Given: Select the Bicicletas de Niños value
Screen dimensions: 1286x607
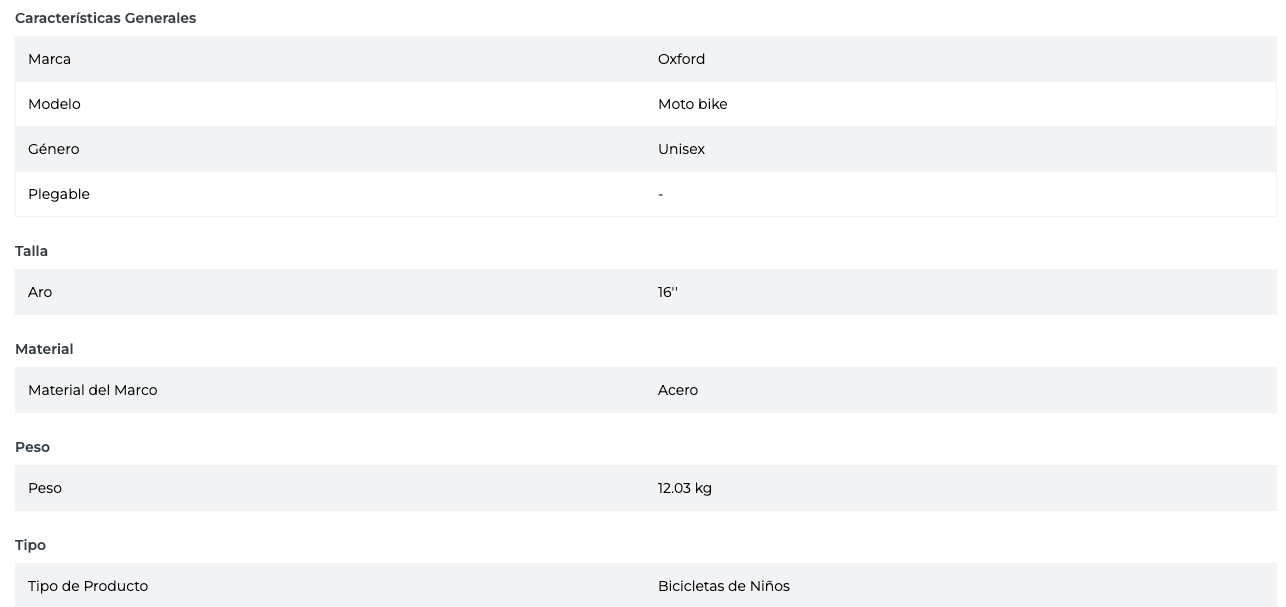Looking at the screenshot, I should pyautogui.click(x=723, y=586).
